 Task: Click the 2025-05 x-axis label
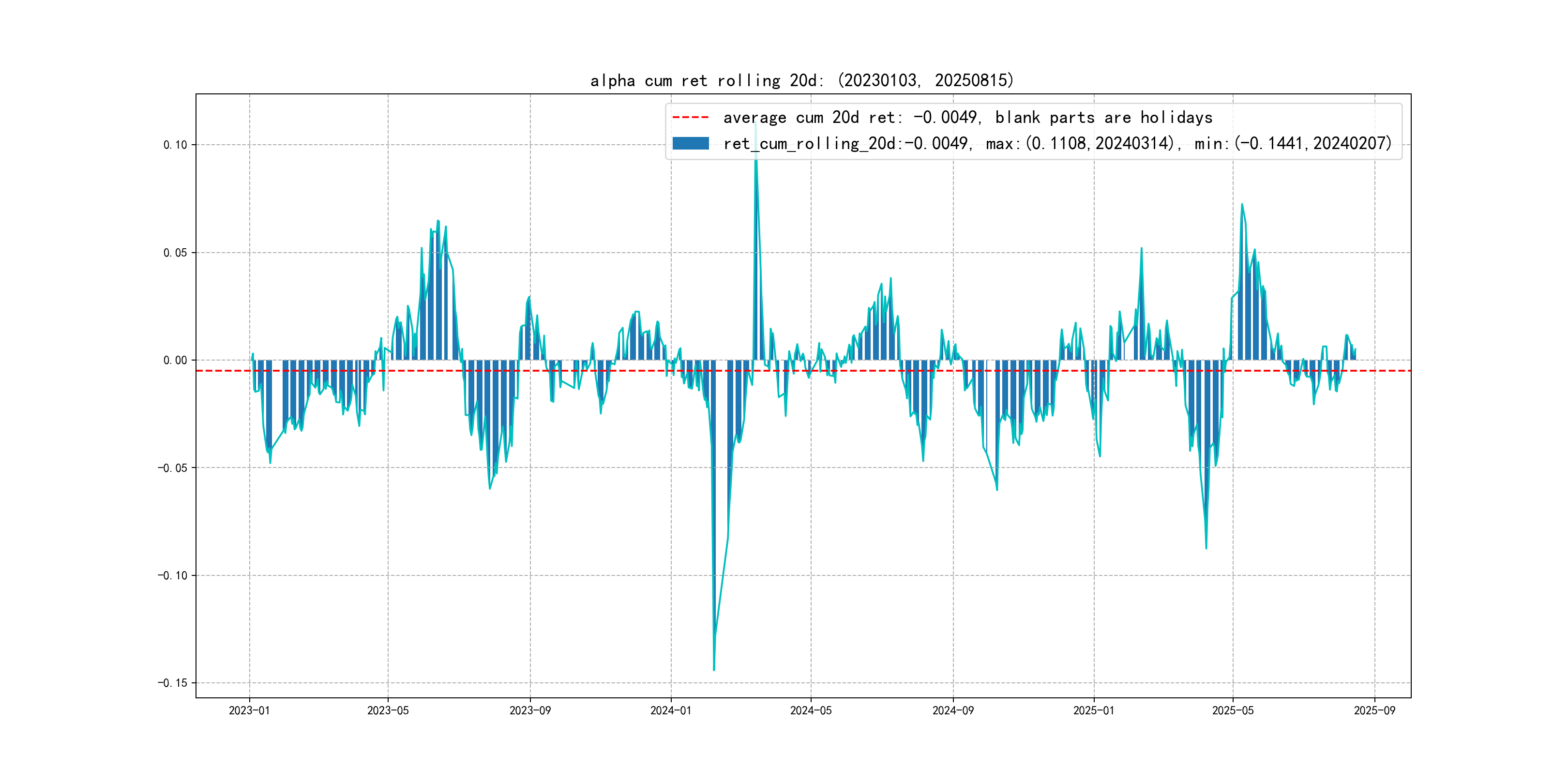click(x=1233, y=710)
